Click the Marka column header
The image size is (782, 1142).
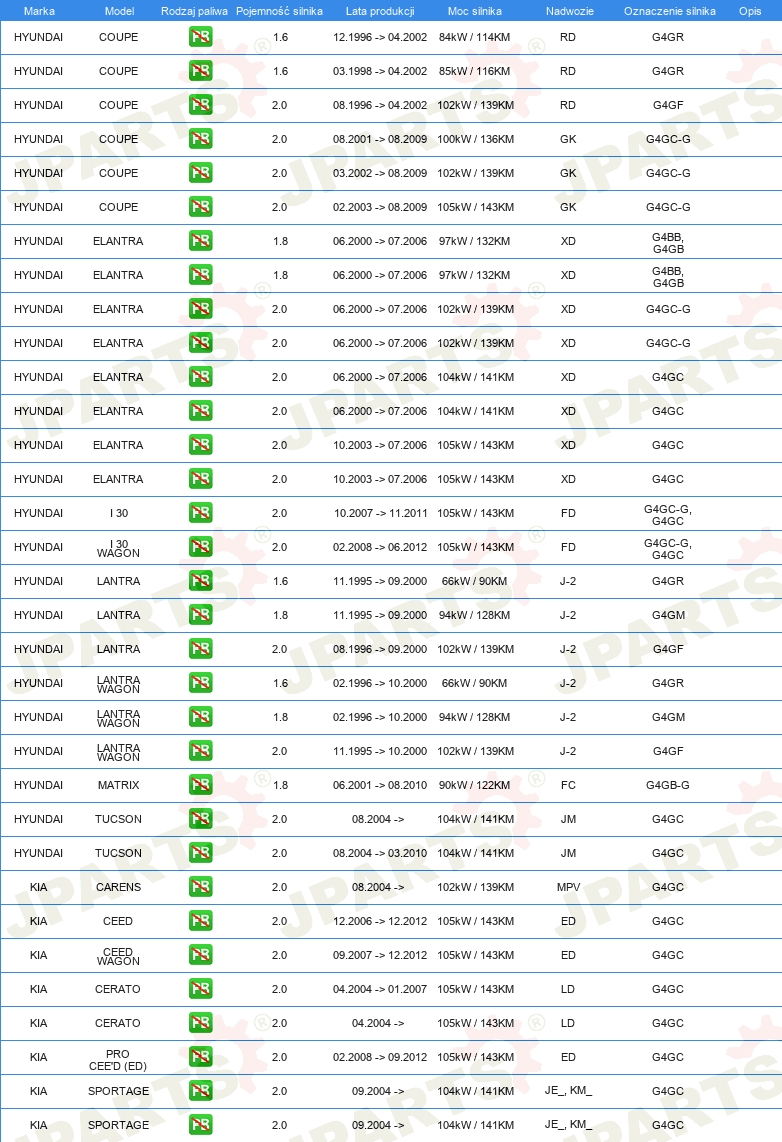tap(39, 11)
